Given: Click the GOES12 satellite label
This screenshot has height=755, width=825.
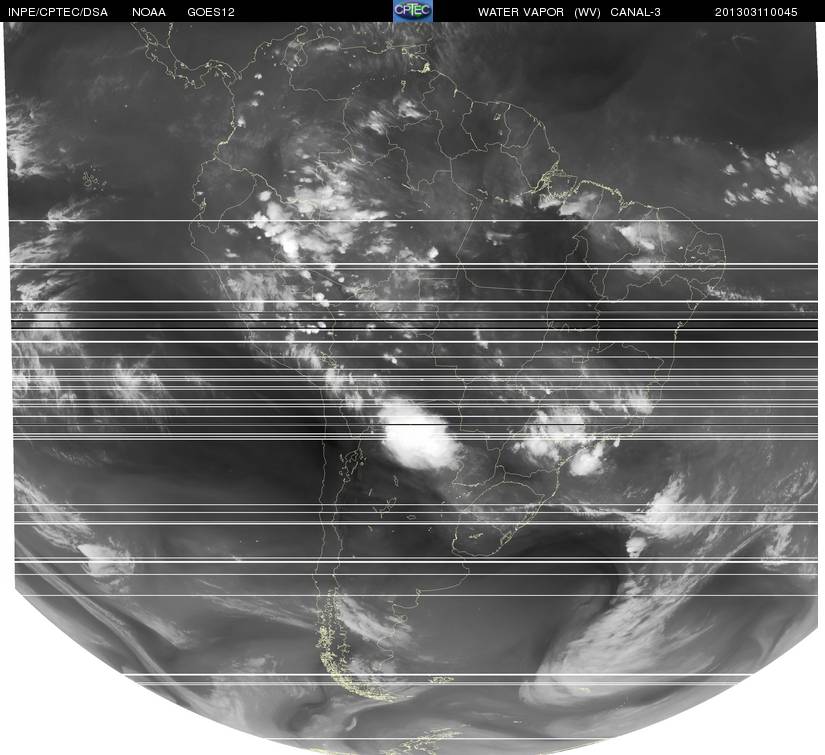Looking at the screenshot, I should pyautogui.click(x=211, y=12).
